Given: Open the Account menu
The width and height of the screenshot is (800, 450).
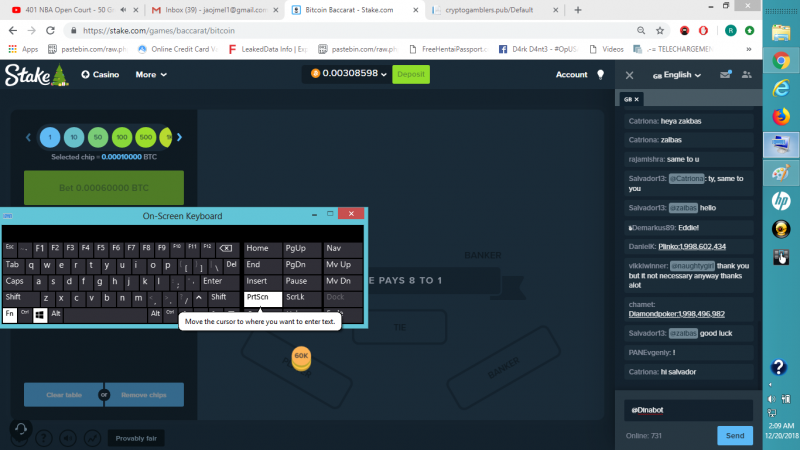Looking at the screenshot, I should [x=571, y=74].
